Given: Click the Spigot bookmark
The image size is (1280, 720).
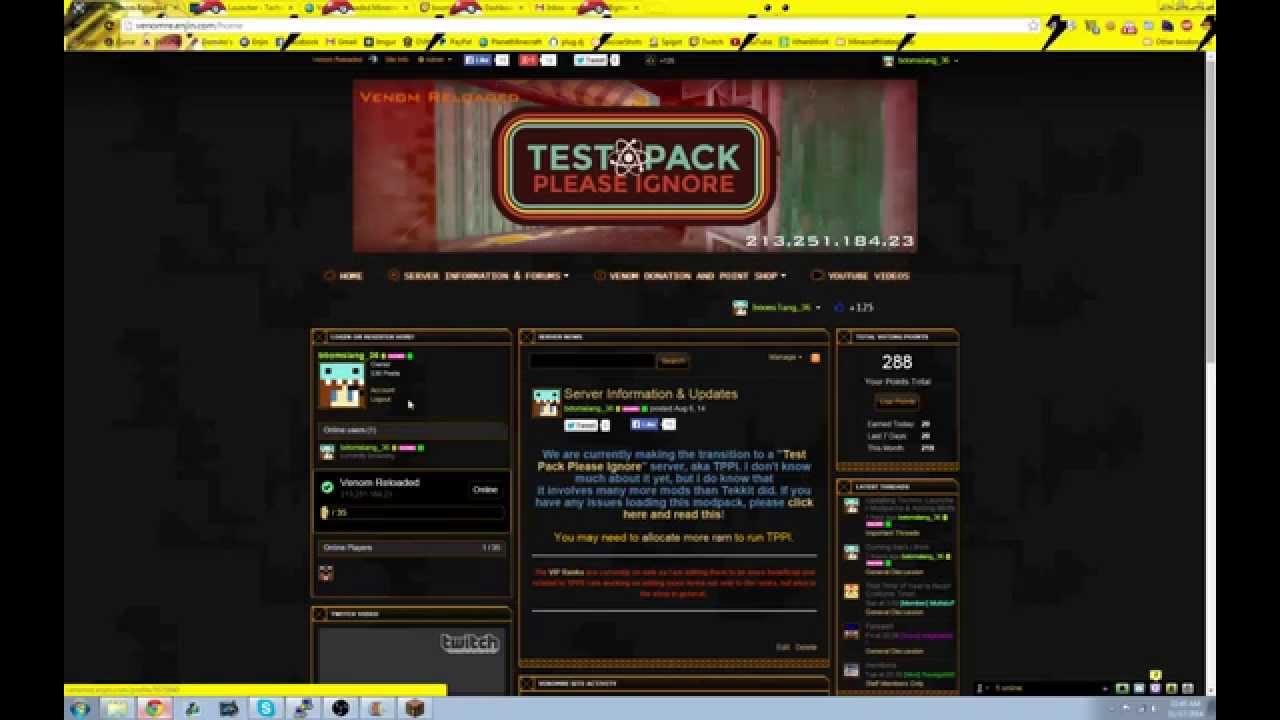Looking at the screenshot, I should 667,42.
